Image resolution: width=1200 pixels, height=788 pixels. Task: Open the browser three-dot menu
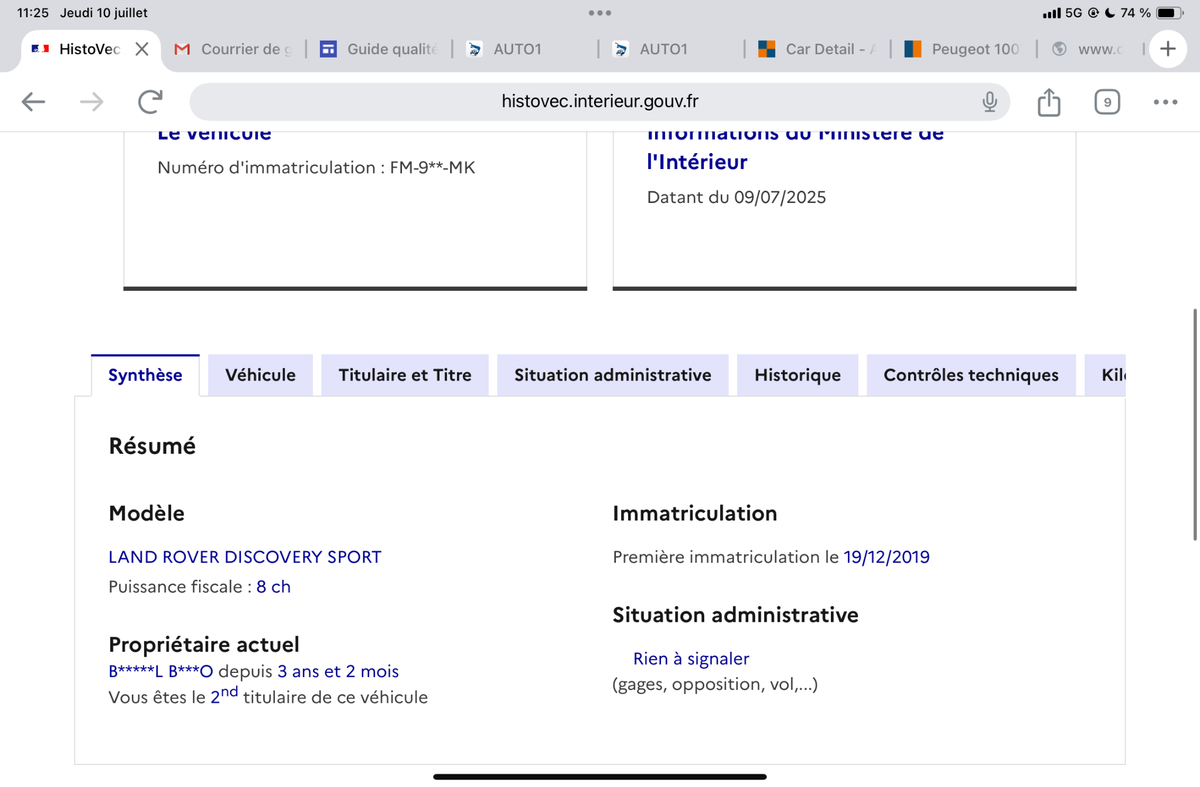pos(1165,102)
